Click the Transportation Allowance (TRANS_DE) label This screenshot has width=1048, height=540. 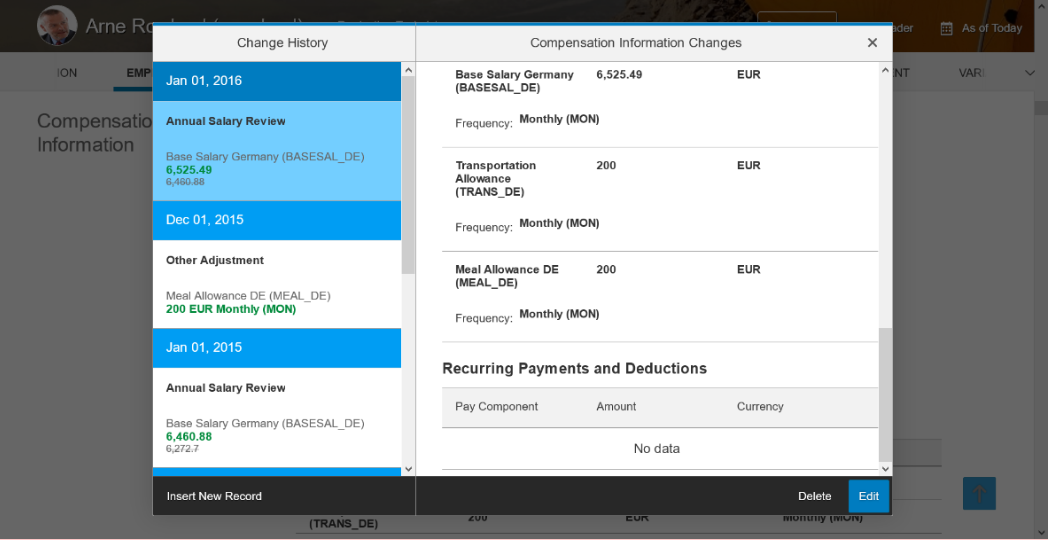click(496, 178)
